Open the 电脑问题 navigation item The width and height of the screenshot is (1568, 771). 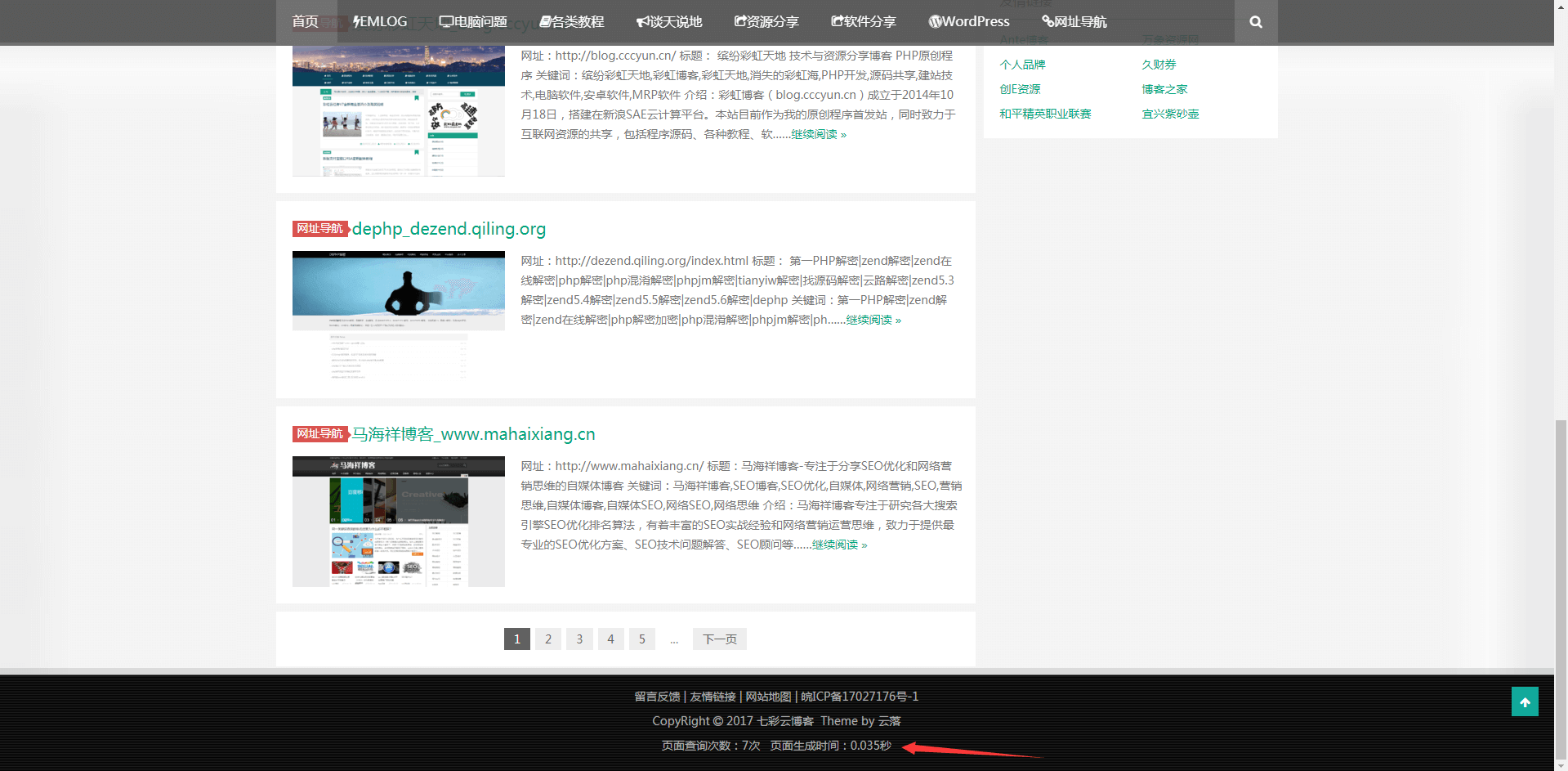tap(473, 22)
